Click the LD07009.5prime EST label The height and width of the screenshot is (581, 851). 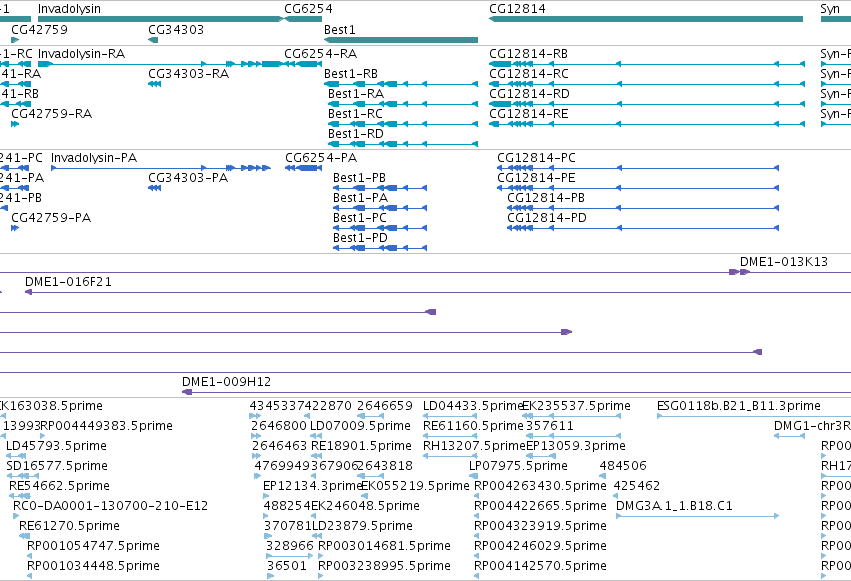[x=360, y=426]
